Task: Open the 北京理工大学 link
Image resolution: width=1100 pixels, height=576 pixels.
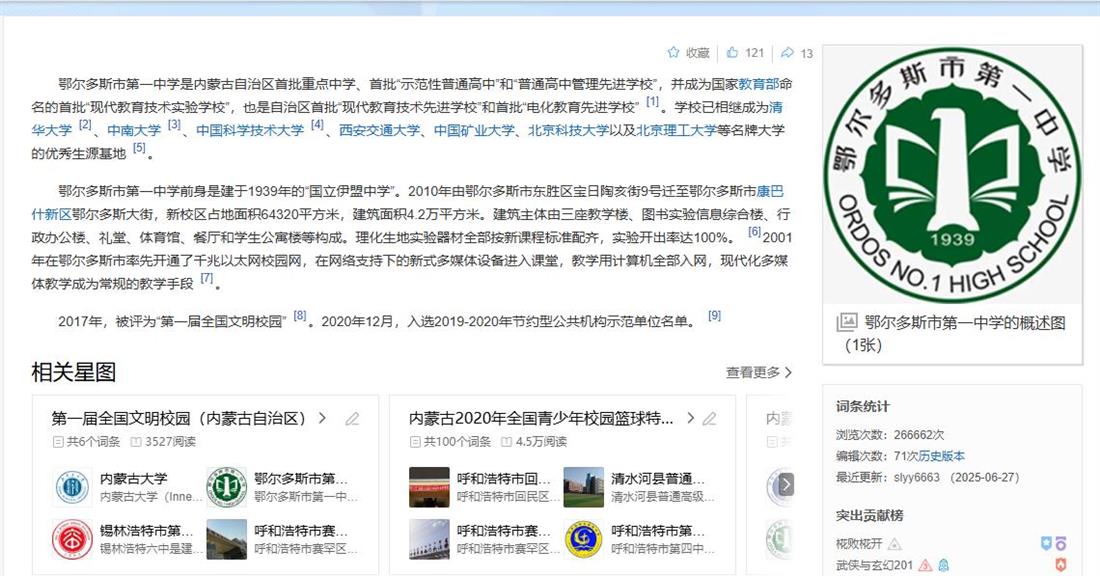Action: click(676, 130)
